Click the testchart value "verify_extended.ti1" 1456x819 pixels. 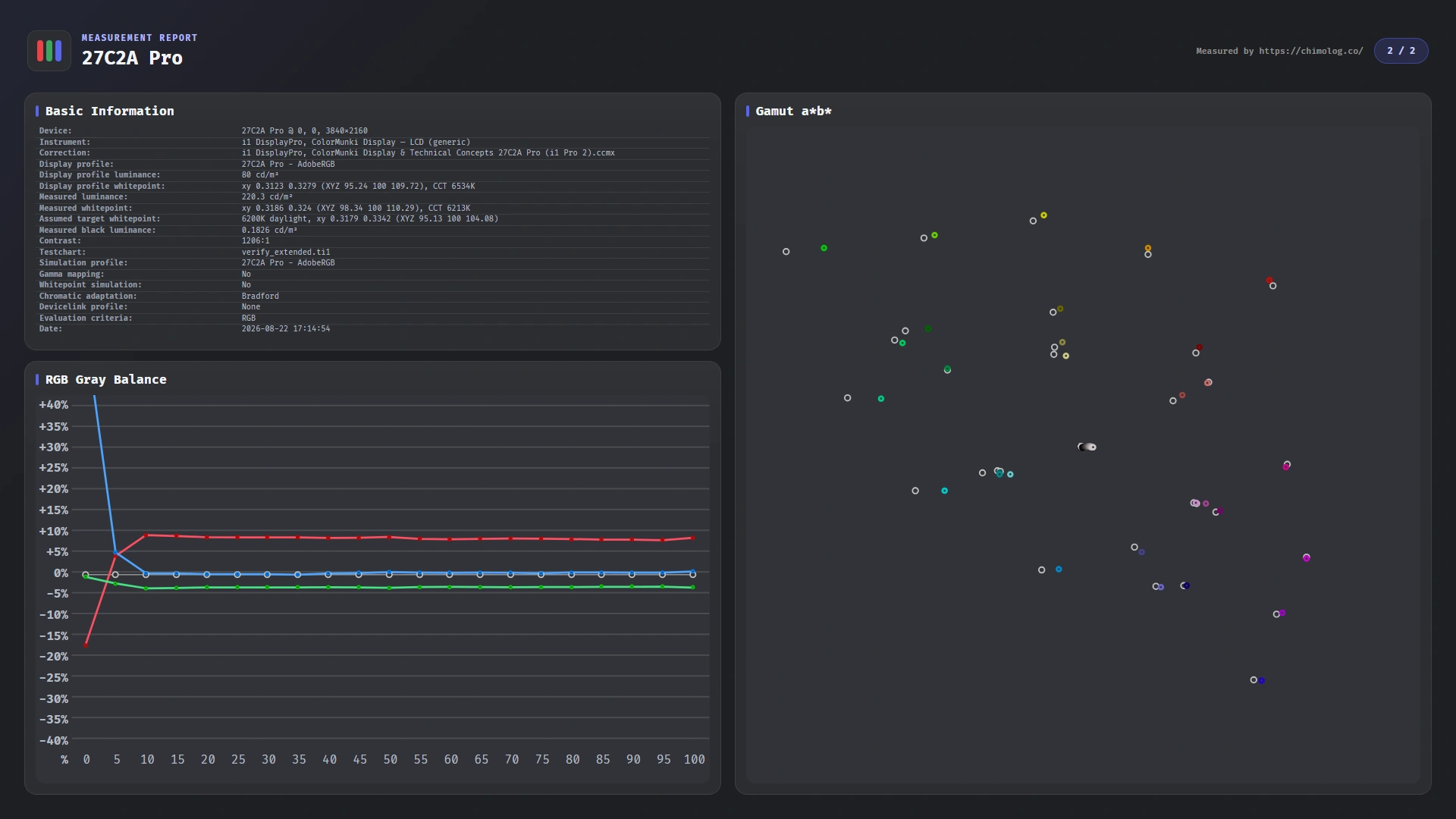(286, 253)
